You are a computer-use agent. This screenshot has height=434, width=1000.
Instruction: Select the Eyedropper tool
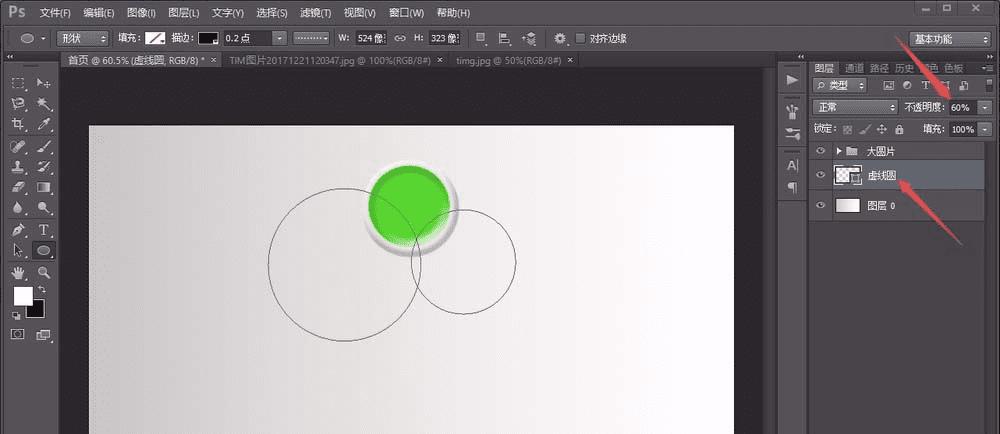[43, 124]
